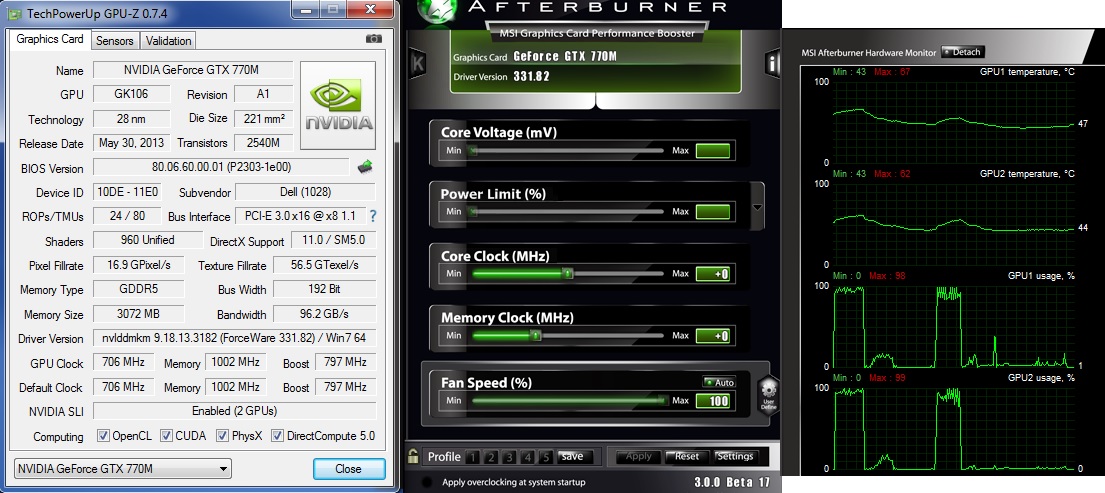Toggle the CUDA checkbox
Screen dimensions: 1105x493
166,436
